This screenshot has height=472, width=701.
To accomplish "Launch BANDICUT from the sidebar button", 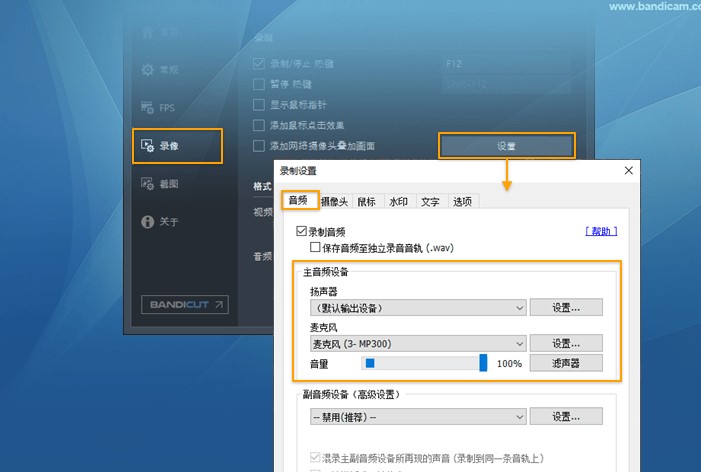I will pyautogui.click(x=185, y=304).
